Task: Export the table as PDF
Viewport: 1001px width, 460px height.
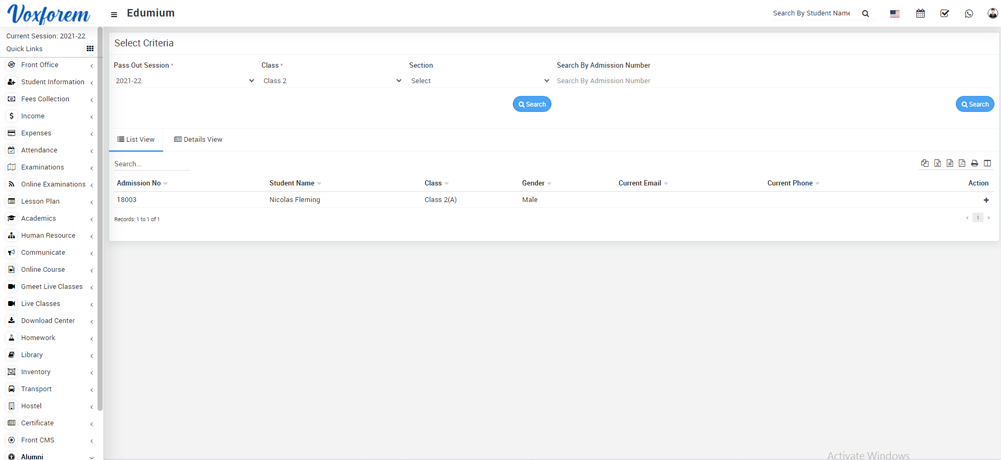Action: [x=962, y=163]
